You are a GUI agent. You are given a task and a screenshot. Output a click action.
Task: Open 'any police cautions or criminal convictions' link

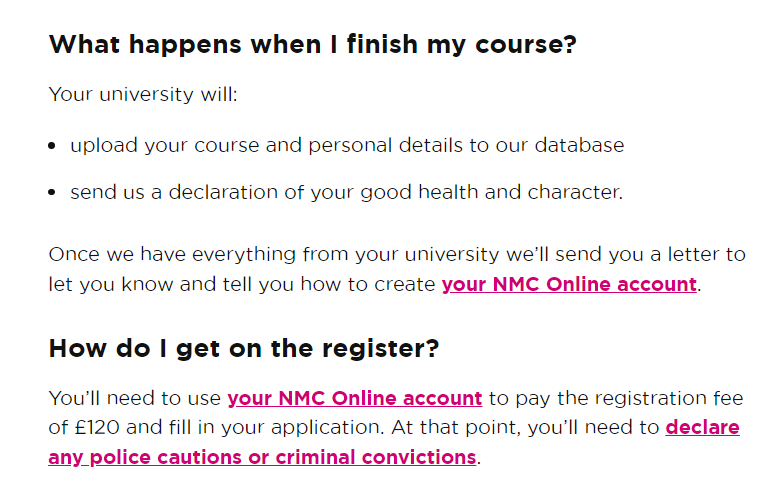pyautogui.click(x=262, y=457)
